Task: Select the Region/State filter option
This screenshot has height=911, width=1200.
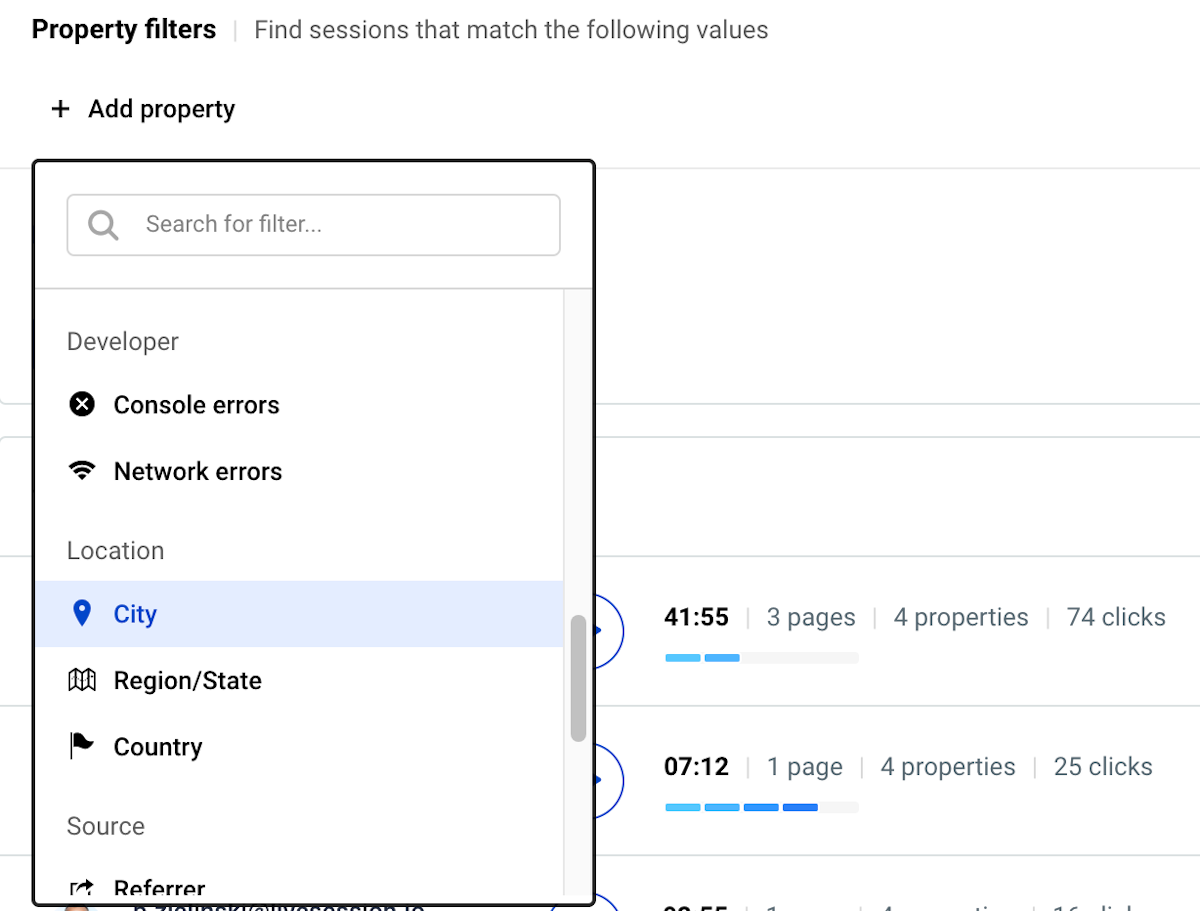Action: coord(299,680)
